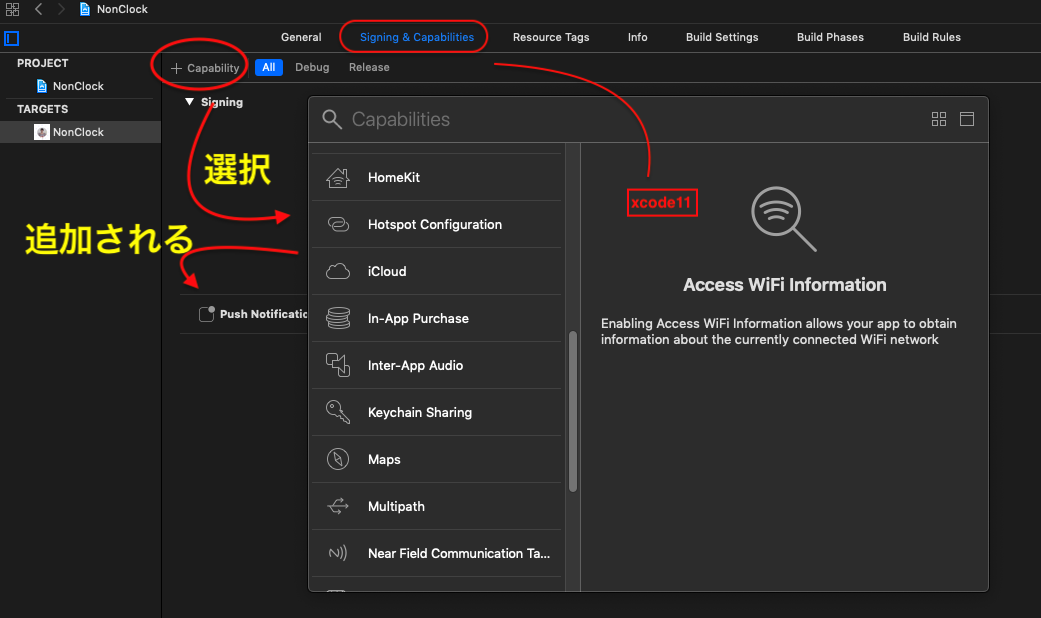Viewport: 1041px width, 618px height.
Task: Click the Push Notifications section label
Action: coord(264,314)
